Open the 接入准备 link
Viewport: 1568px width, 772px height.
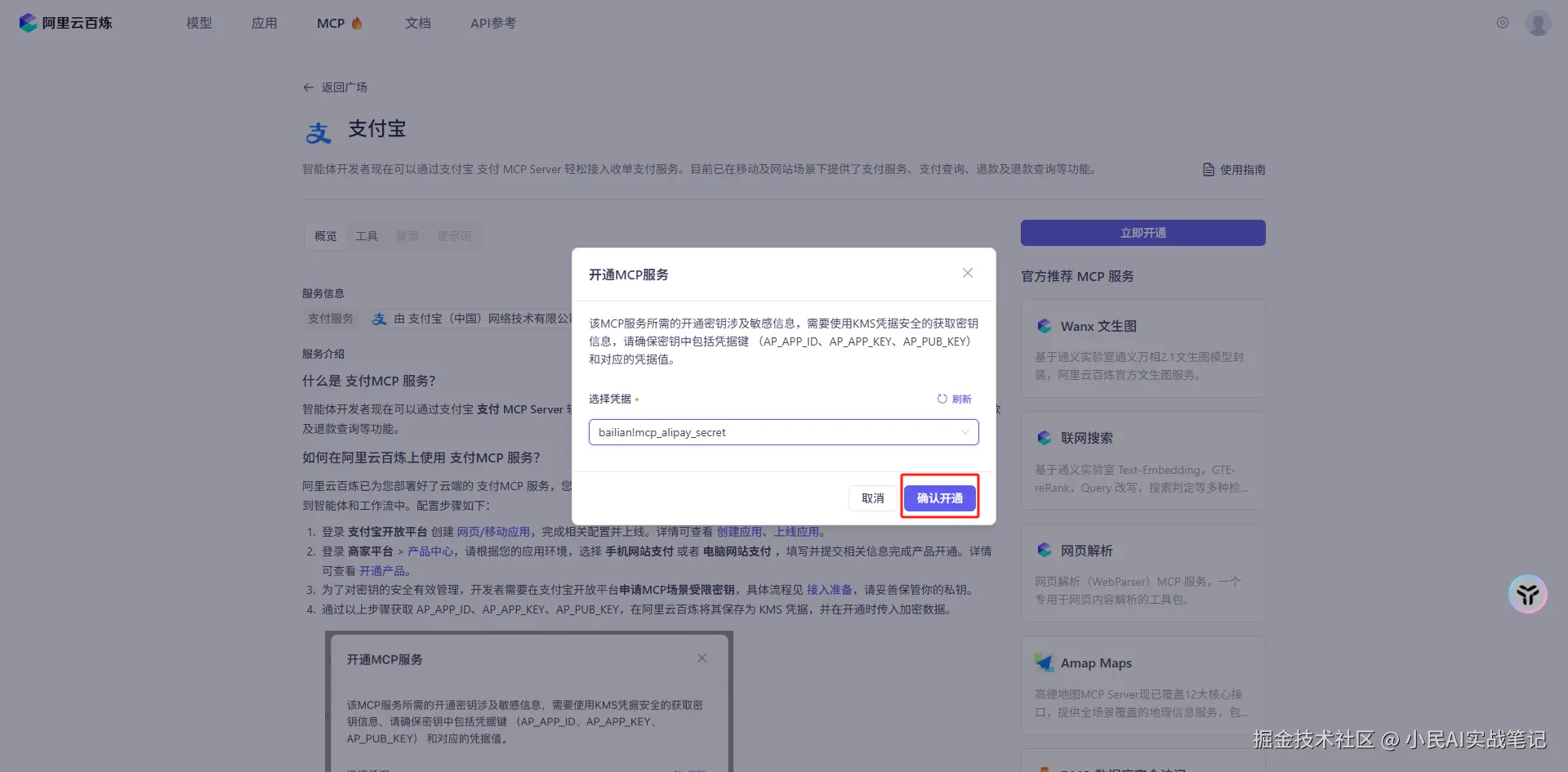830,590
